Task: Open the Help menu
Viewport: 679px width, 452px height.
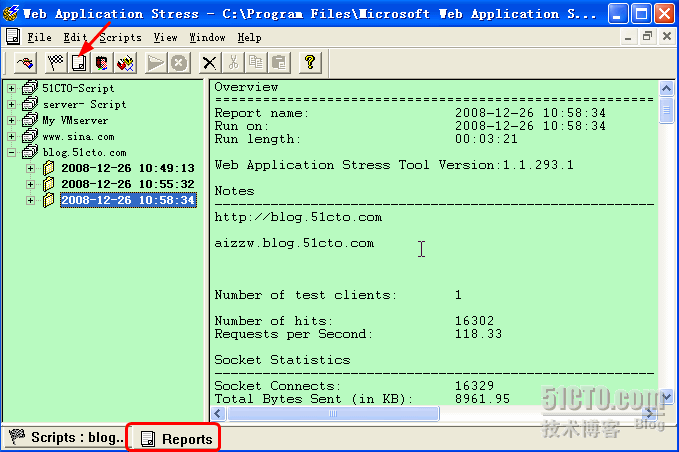Action: click(x=249, y=38)
